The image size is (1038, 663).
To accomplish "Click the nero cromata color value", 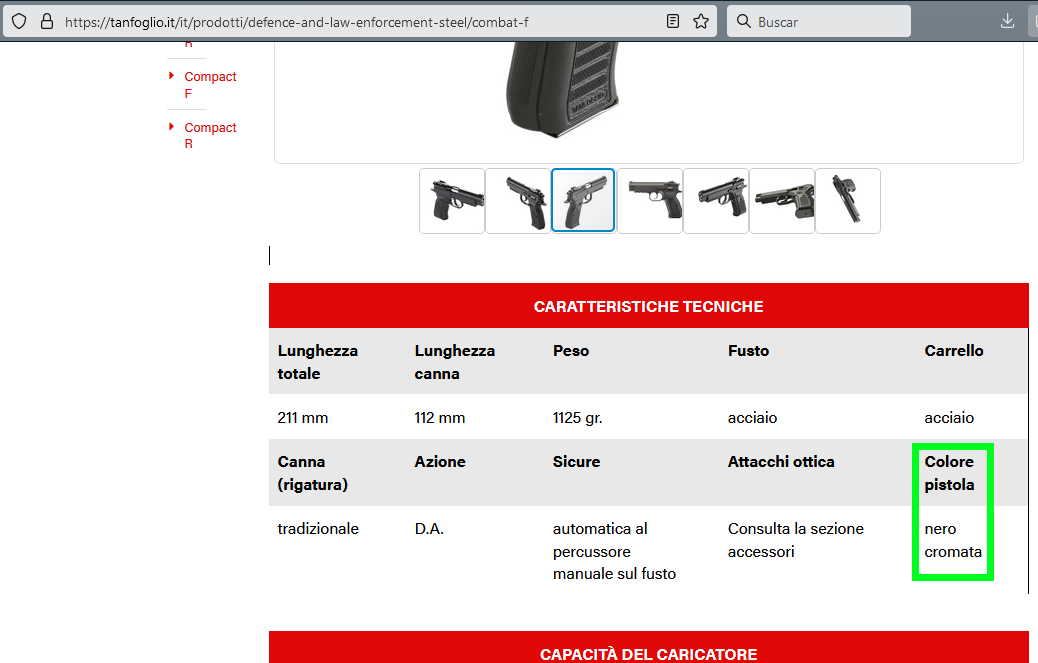I will (x=953, y=540).
